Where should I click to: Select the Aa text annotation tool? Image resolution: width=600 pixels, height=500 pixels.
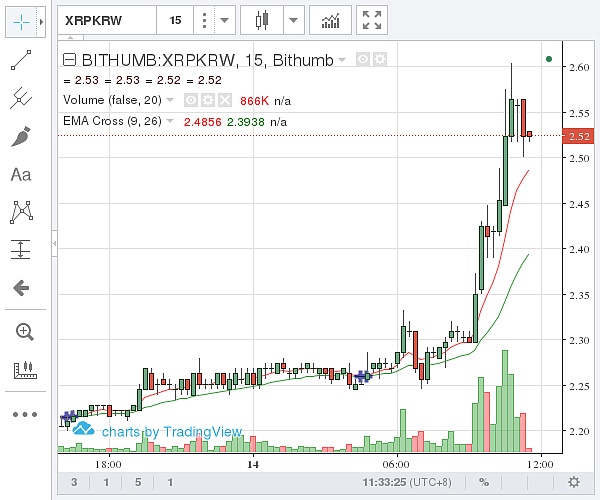point(21,175)
